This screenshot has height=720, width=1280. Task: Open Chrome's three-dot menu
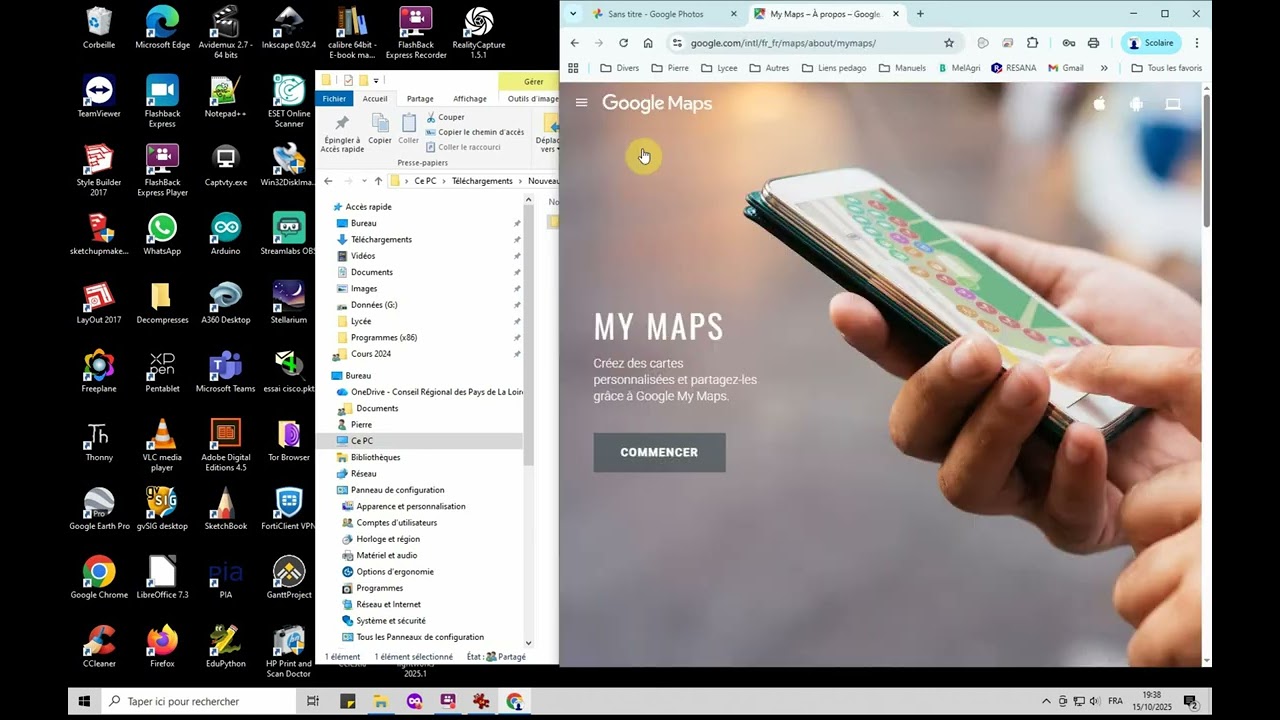tap(1196, 43)
